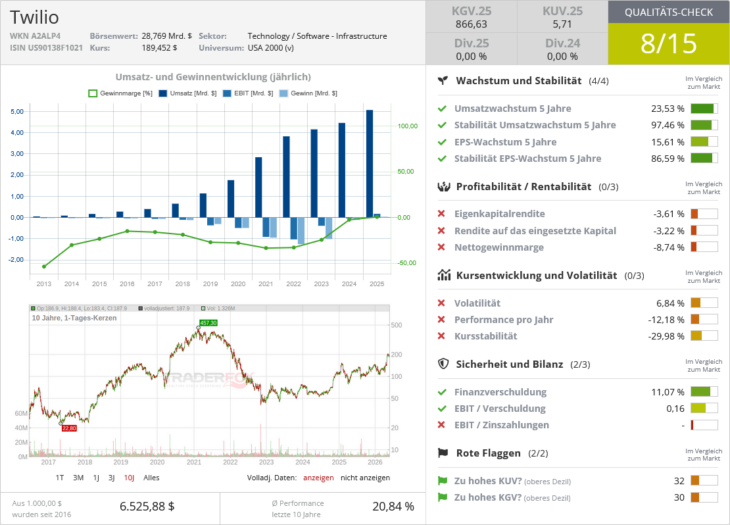730x525 pixels.
Task: Click the ISIN US90138F1021 text
Action: pyautogui.click(x=46, y=47)
